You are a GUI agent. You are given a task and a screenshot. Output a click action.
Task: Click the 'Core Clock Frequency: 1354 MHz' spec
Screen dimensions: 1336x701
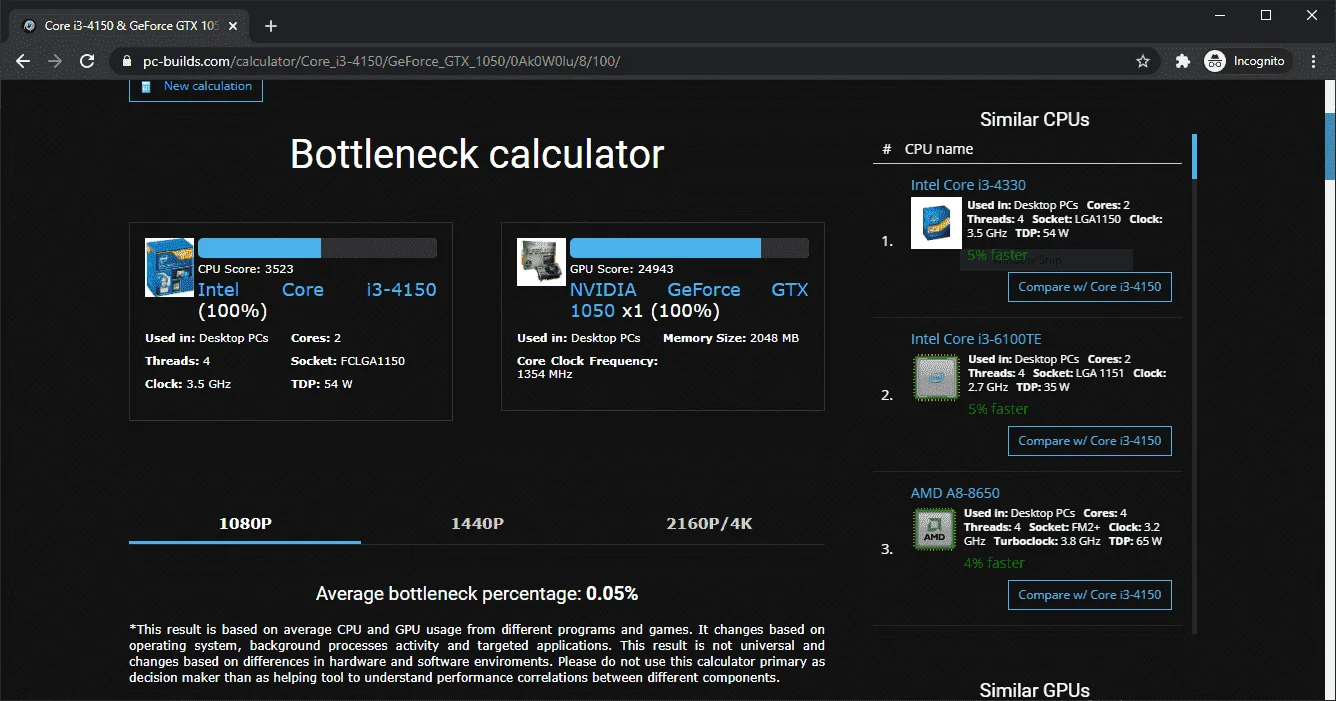587,367
